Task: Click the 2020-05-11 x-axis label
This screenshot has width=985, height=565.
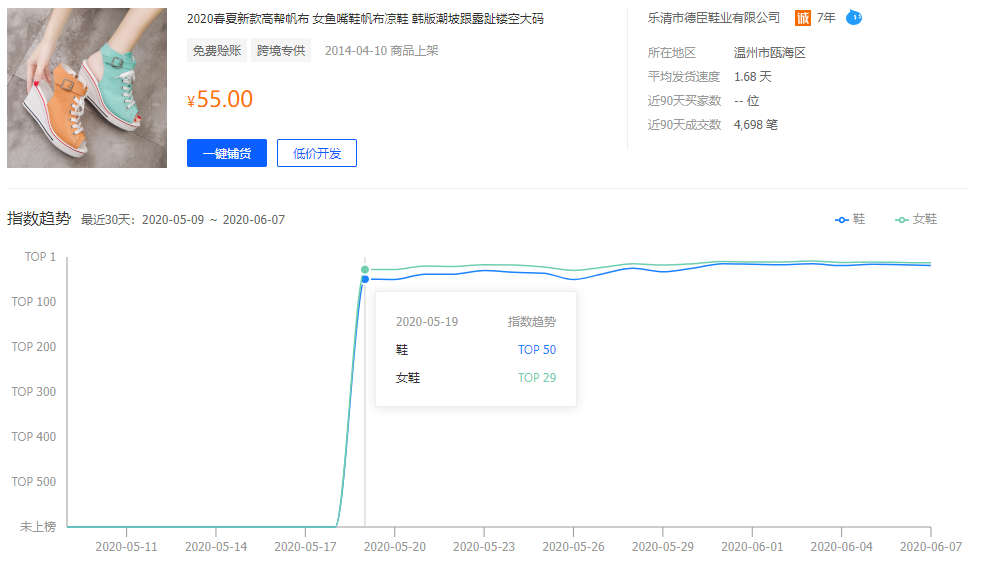Action: coord(126,547)
